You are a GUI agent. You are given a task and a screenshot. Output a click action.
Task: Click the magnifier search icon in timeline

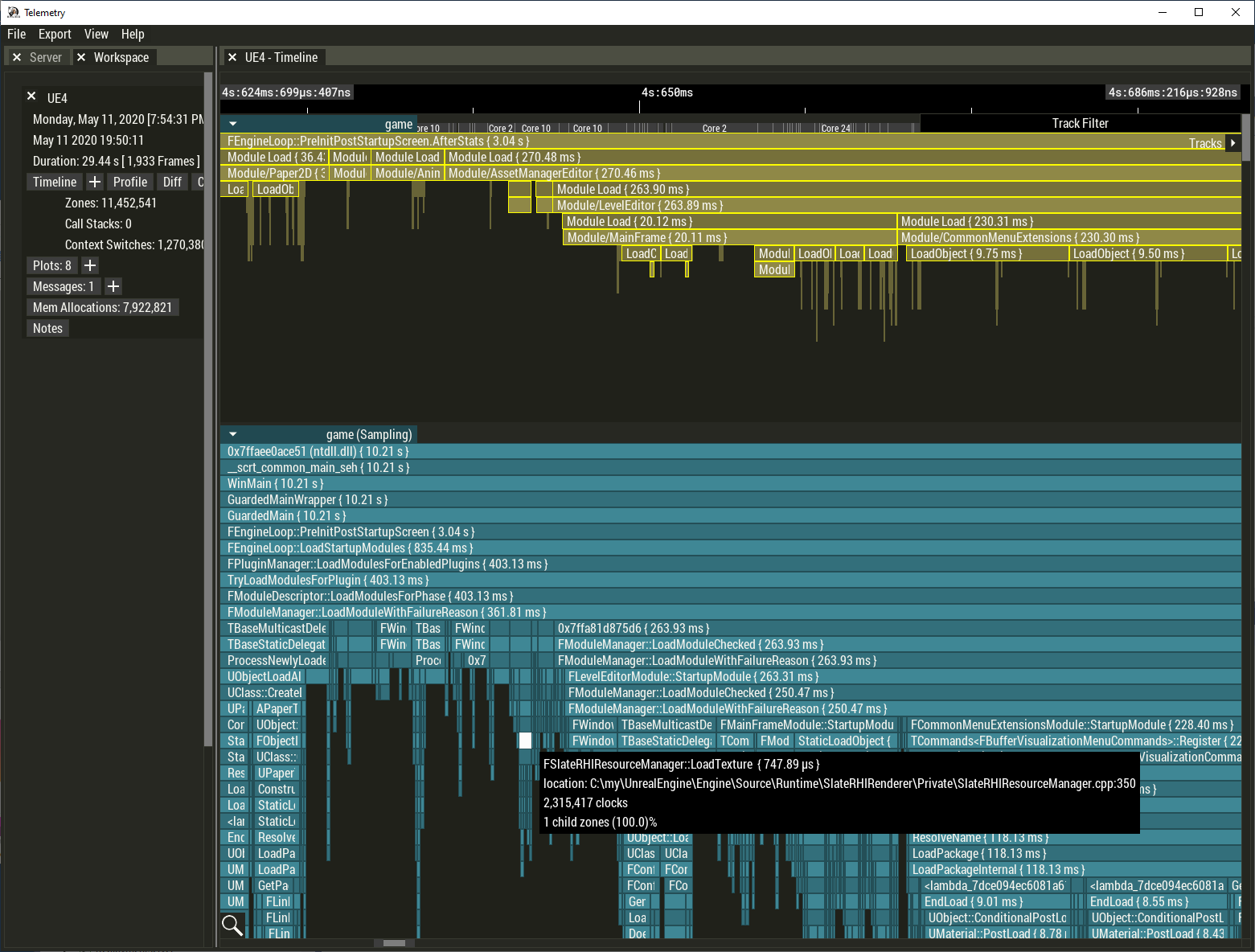point(232,925)
